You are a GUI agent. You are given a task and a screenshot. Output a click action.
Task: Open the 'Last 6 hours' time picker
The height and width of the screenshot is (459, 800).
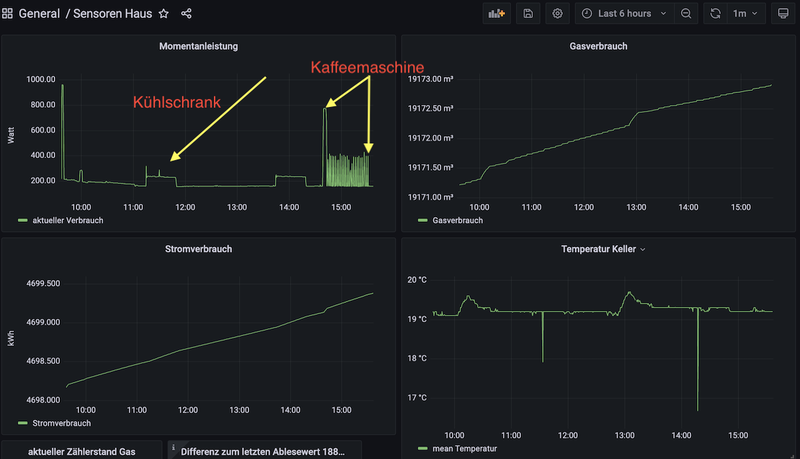(616, 14)
